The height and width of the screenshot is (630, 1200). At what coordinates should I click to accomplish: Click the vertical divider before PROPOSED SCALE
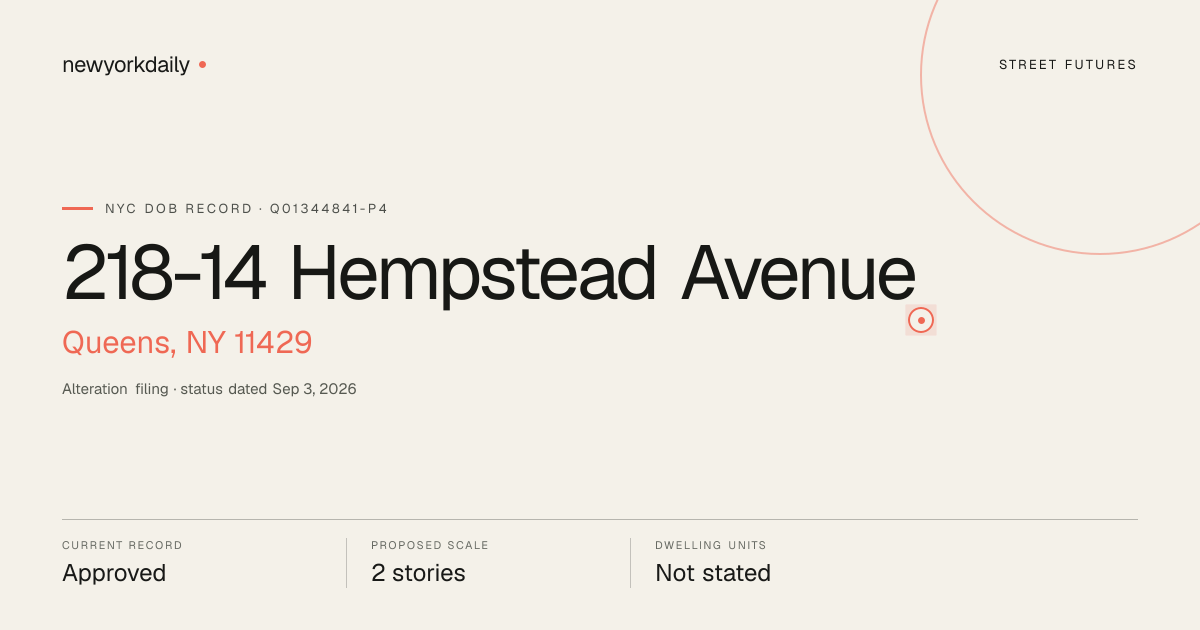pos(346,563)
